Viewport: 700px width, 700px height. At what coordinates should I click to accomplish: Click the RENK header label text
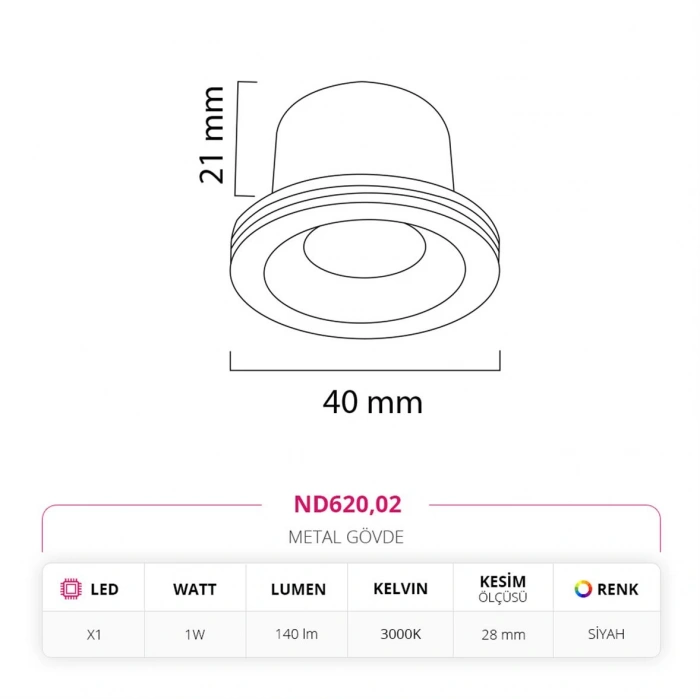tap(617, 589)
